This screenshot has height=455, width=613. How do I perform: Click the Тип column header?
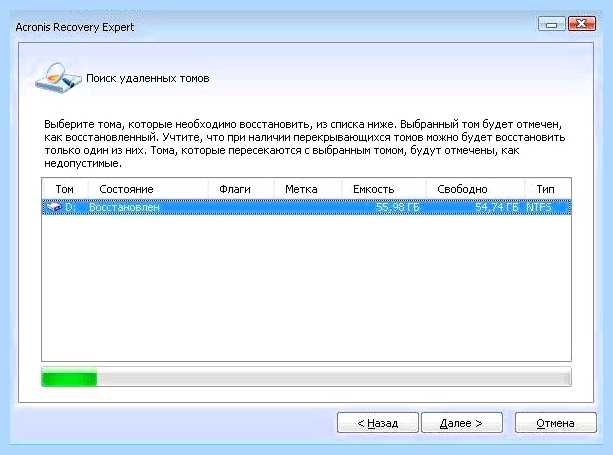(547, 189)
